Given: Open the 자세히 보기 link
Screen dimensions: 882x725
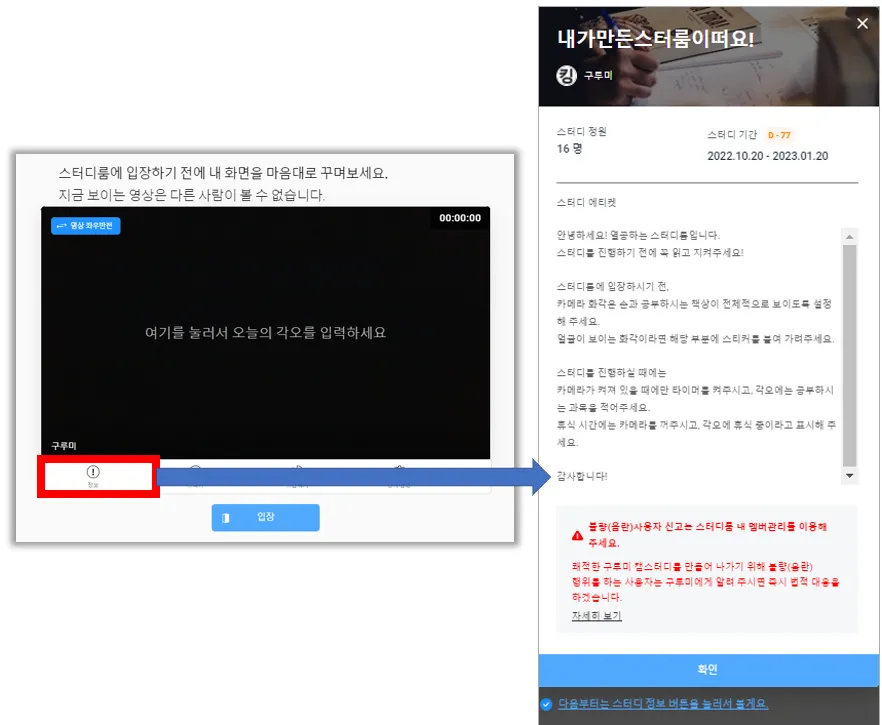Looking at the screenshot, I should [x=596, y=615].
